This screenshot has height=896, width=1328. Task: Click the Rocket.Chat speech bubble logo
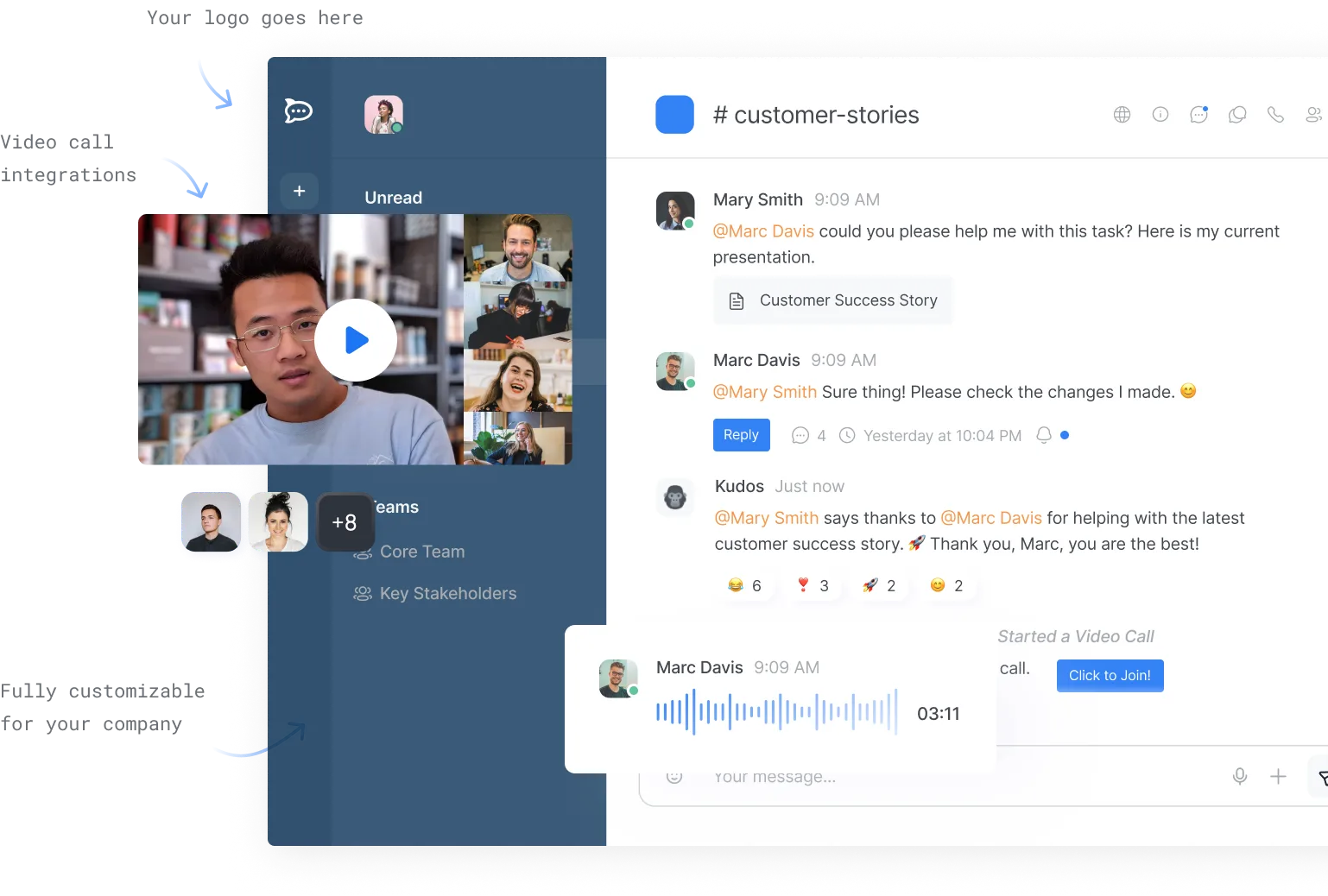(x=299, y=110)
